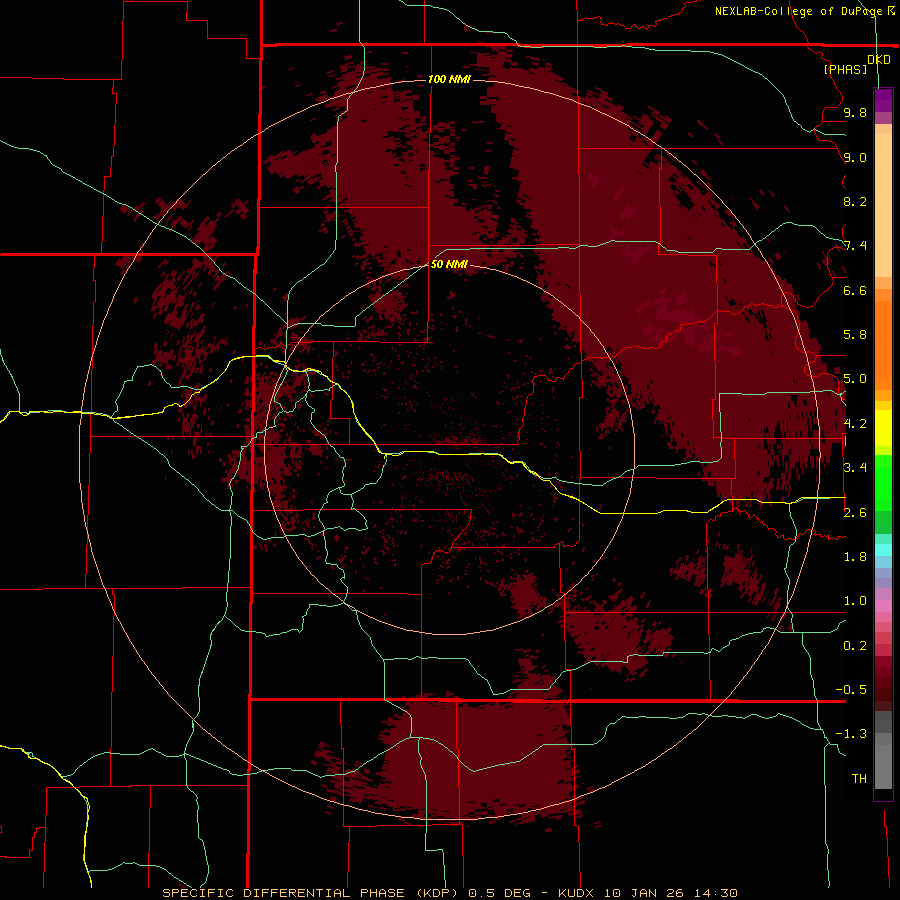Click the cyan segment of the color bar

click(x=883, y=550)
